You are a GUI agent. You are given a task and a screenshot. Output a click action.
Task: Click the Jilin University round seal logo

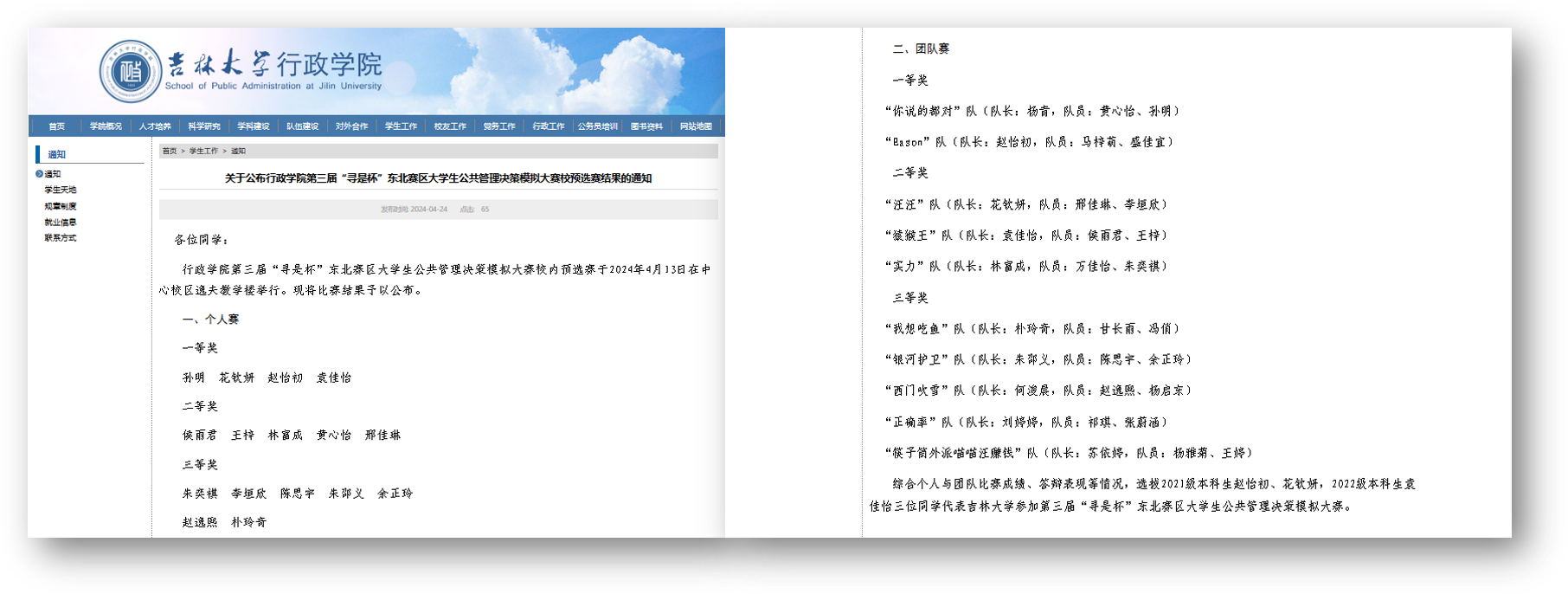point(131,71)
